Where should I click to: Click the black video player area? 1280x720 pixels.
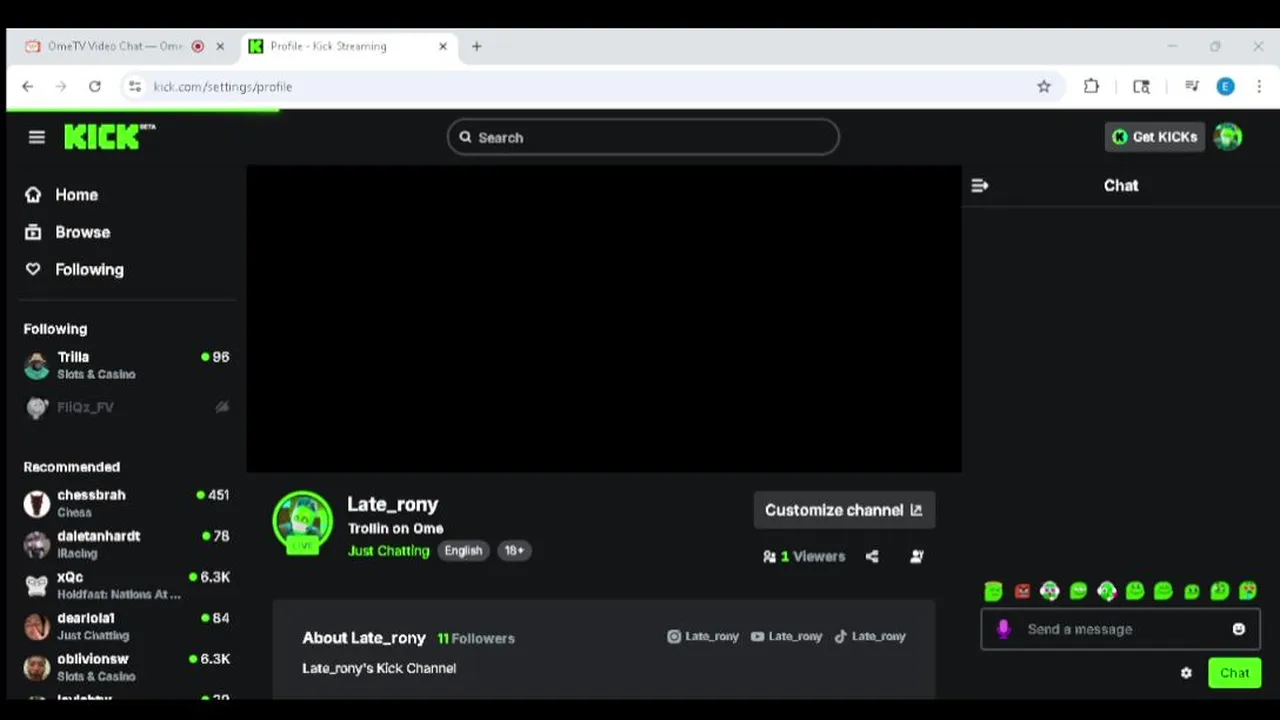[604, 318]
